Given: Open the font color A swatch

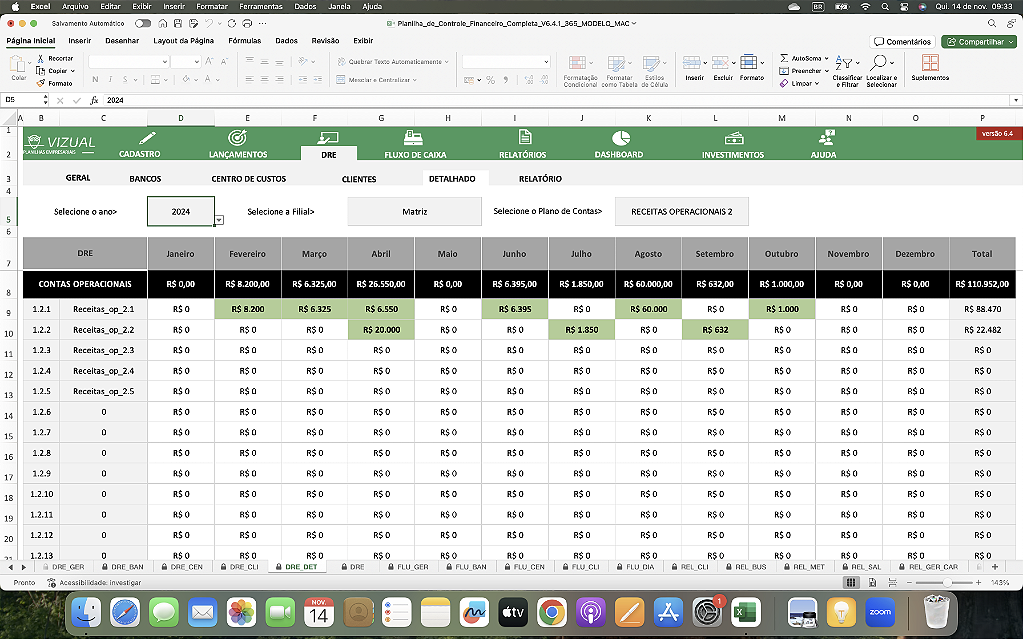Looking at the screenshot, I should point(207,80).
